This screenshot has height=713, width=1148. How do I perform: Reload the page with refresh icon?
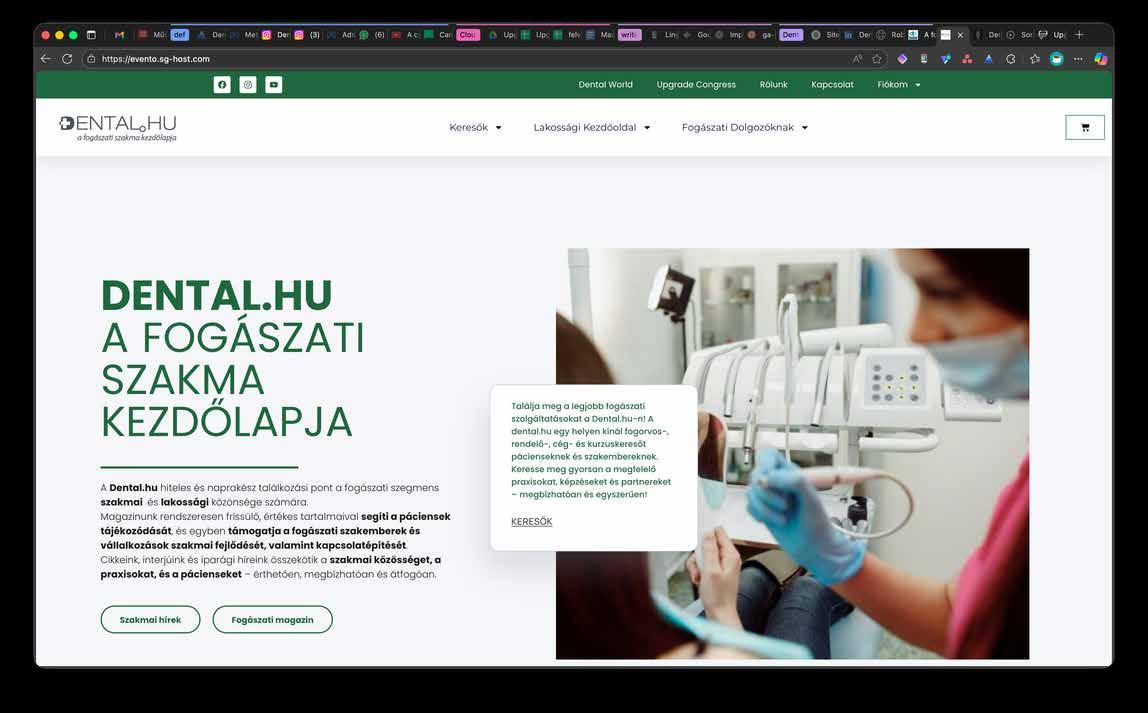point(67,59)
